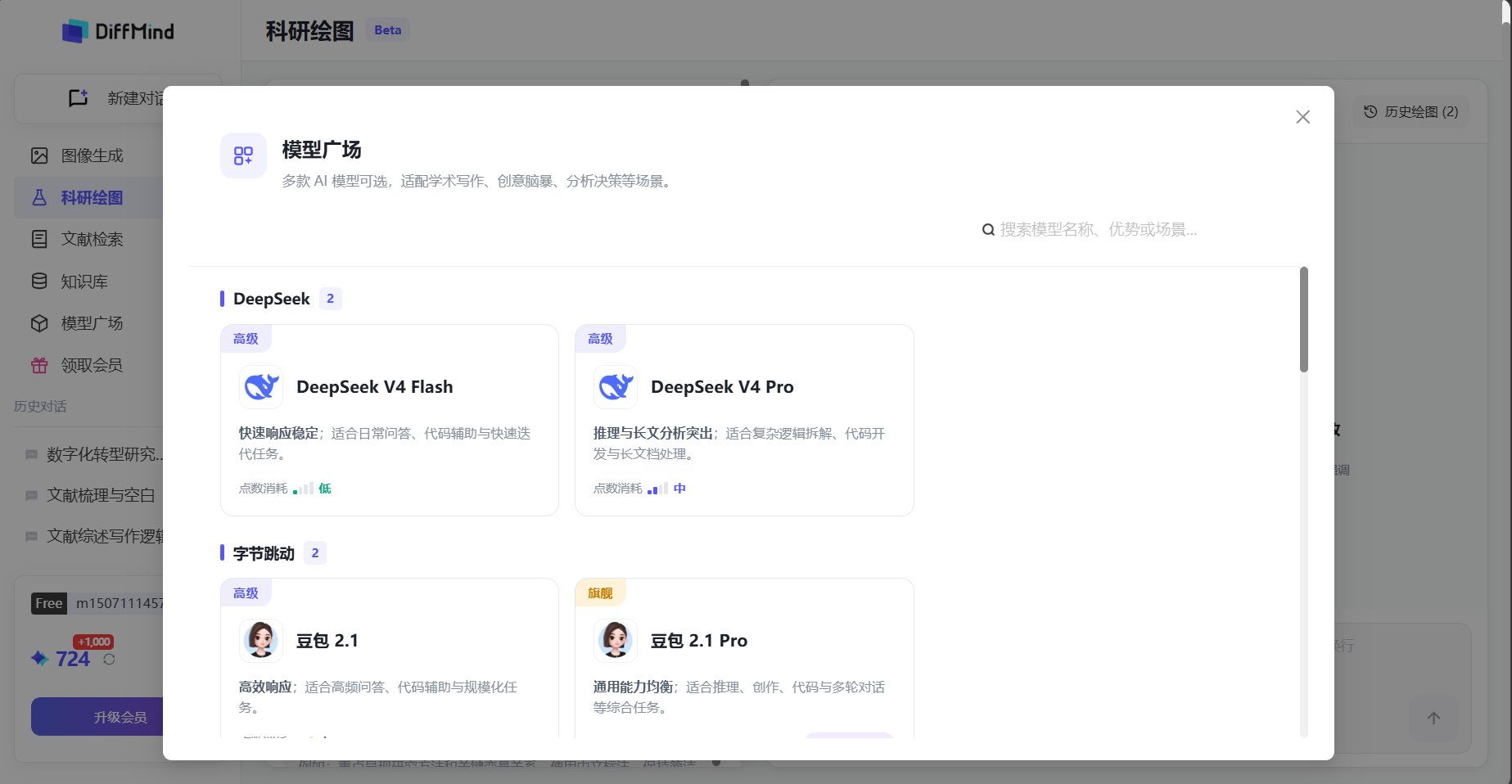Viewport: 1512px width, 784px height.
Task: Click the DeepSeek section header
Action: (271, 299)
